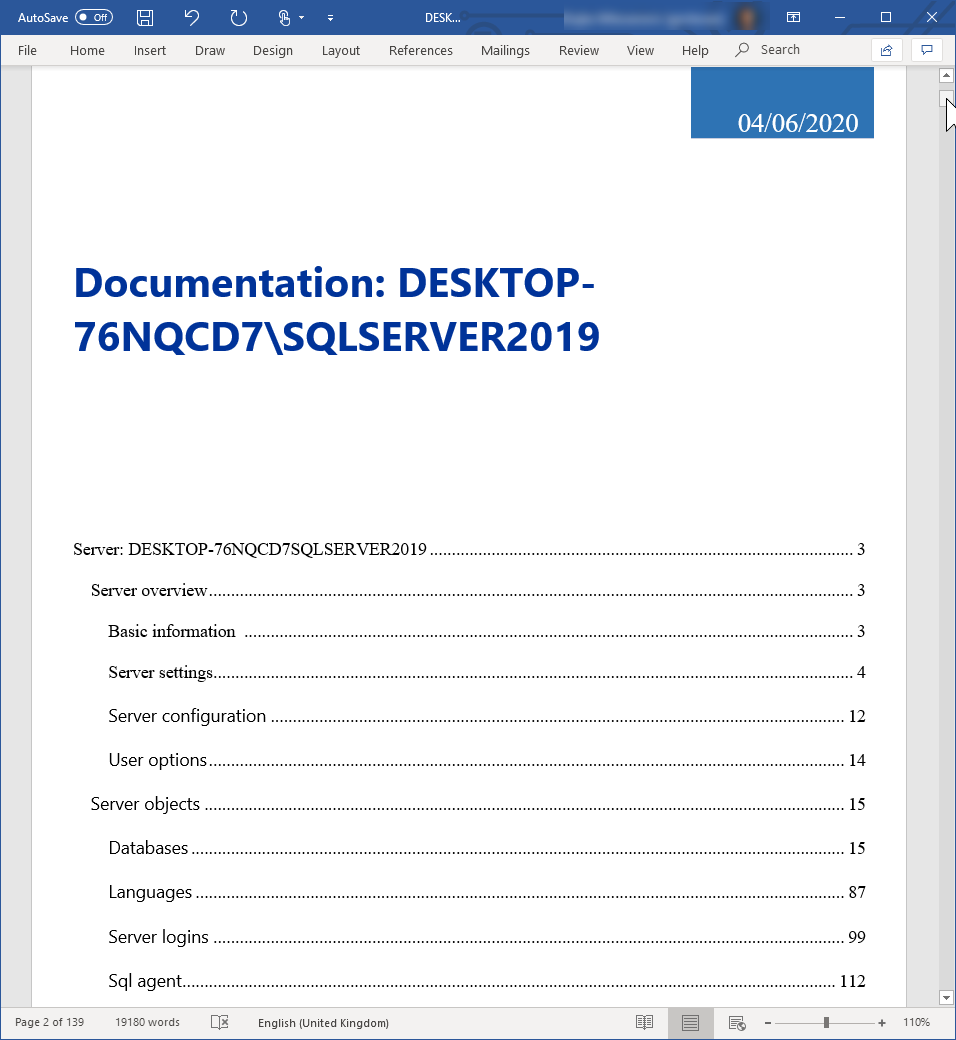Toggle Touch/Mouse mode icon
Screen dimensions: 956x1040
pyautogui.click(x=284, y=18)
